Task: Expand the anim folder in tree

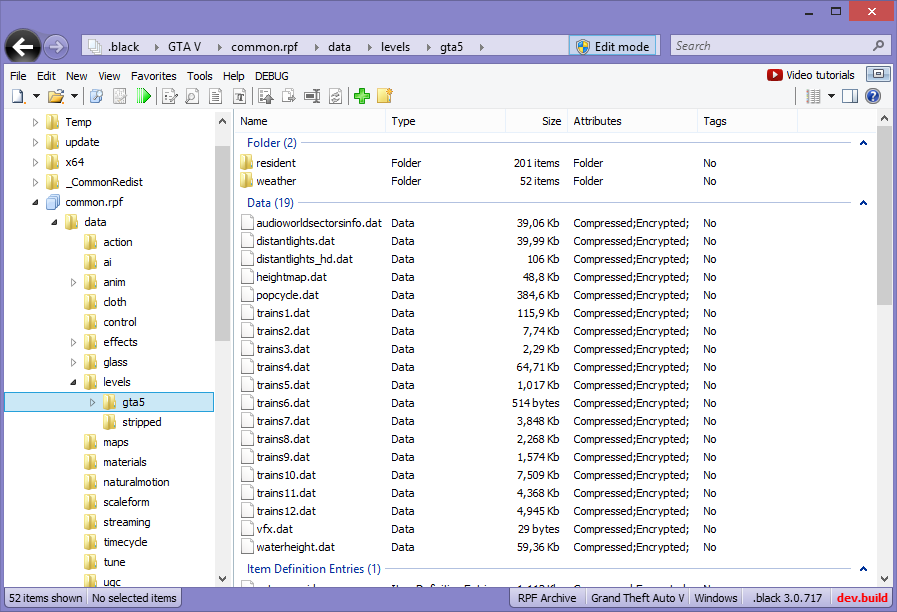Action: (73, 282)
